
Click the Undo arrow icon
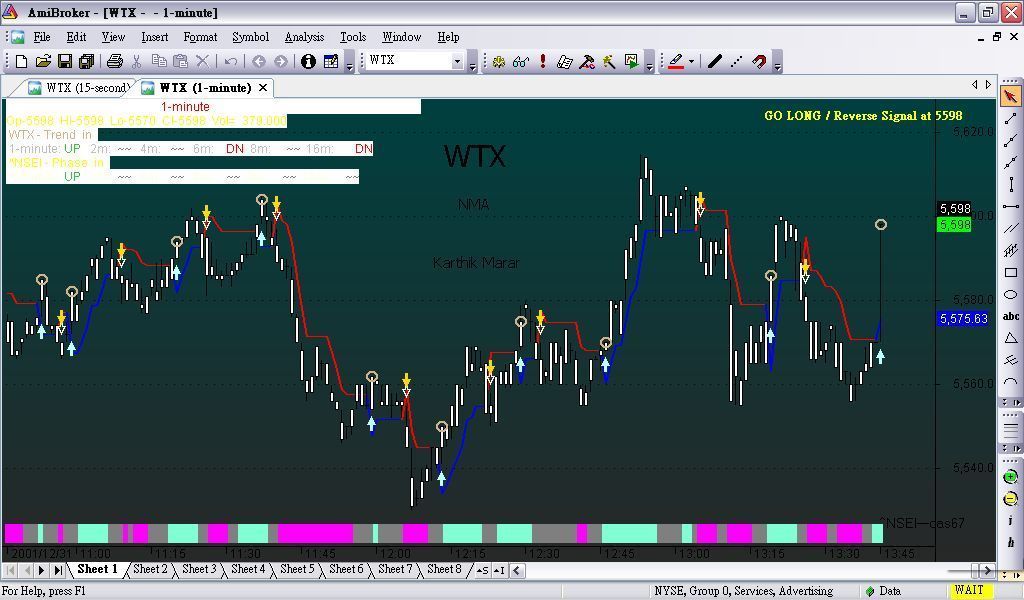pos(231,61)
